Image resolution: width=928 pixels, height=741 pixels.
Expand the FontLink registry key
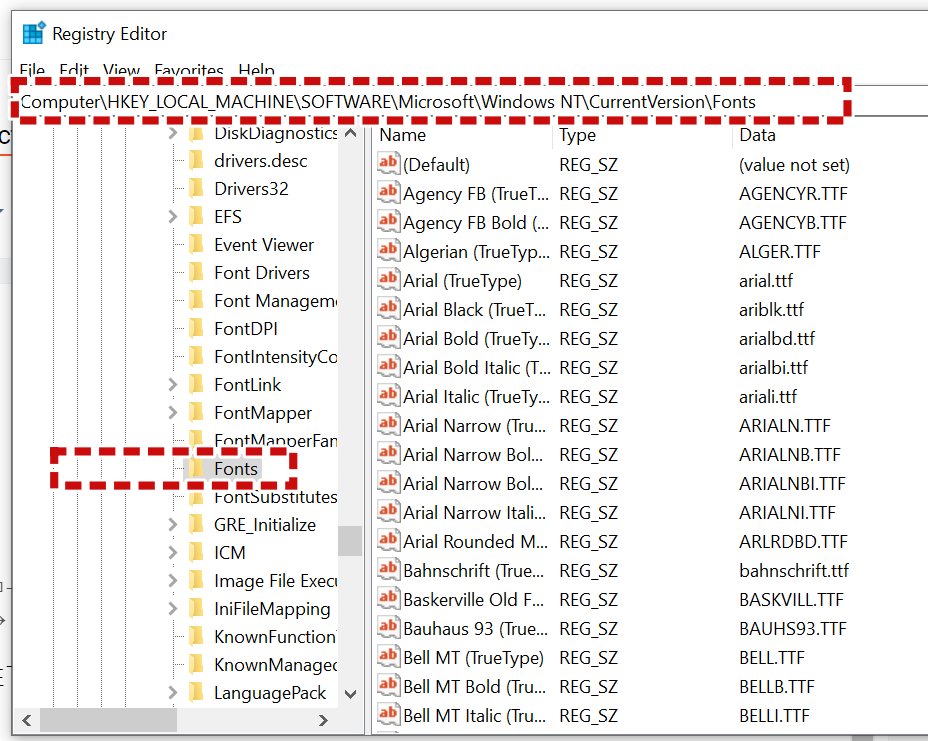coord(172,385)
